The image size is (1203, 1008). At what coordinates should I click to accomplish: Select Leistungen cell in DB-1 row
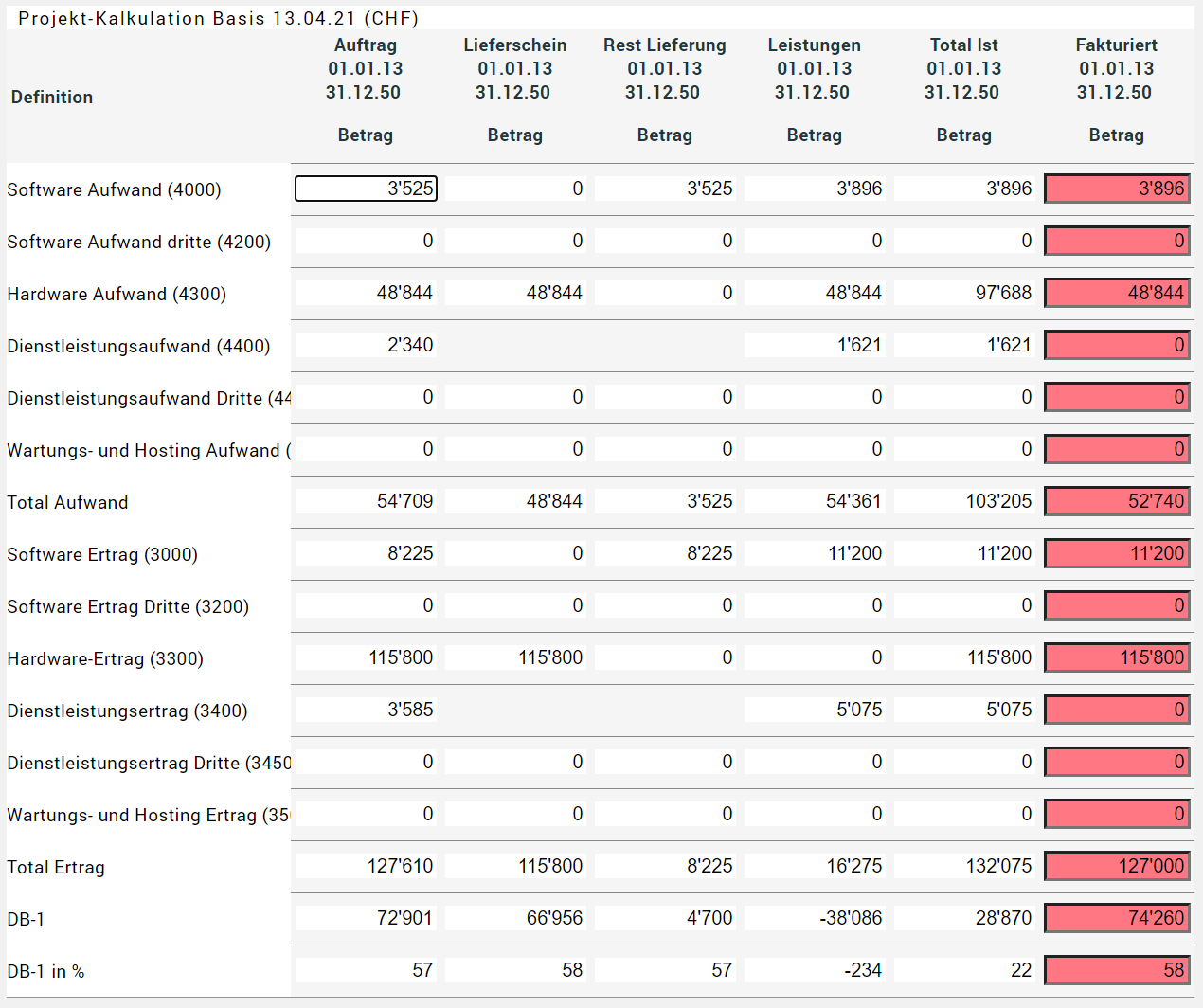tap(815, 918)
